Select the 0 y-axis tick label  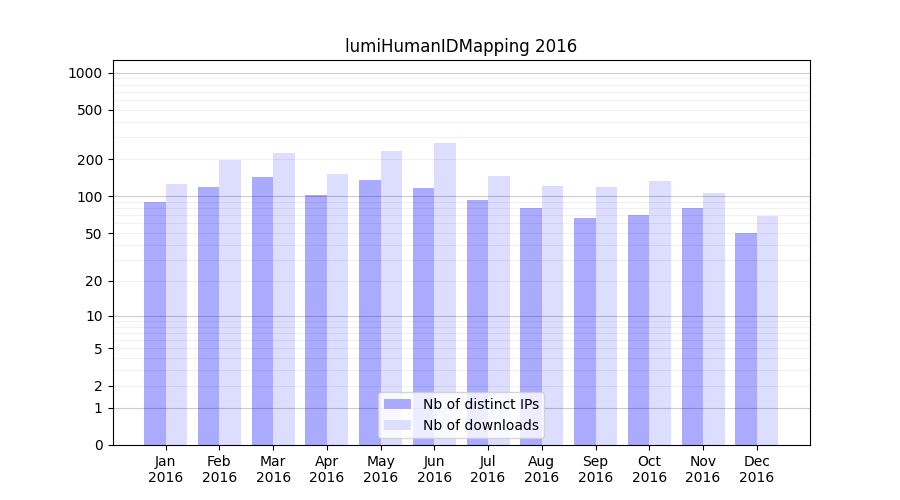[x=98, y=445]
